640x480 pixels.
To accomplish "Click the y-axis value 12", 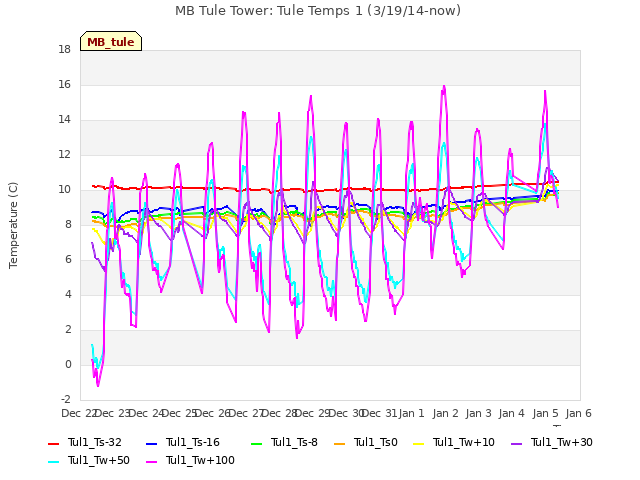I will [64, 155].
